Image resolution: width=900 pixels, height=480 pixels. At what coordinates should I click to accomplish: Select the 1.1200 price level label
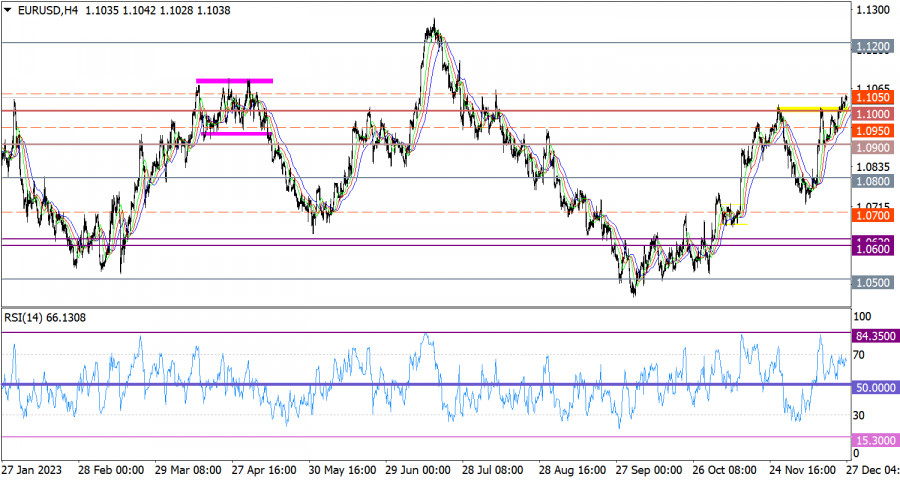point(873,47)
